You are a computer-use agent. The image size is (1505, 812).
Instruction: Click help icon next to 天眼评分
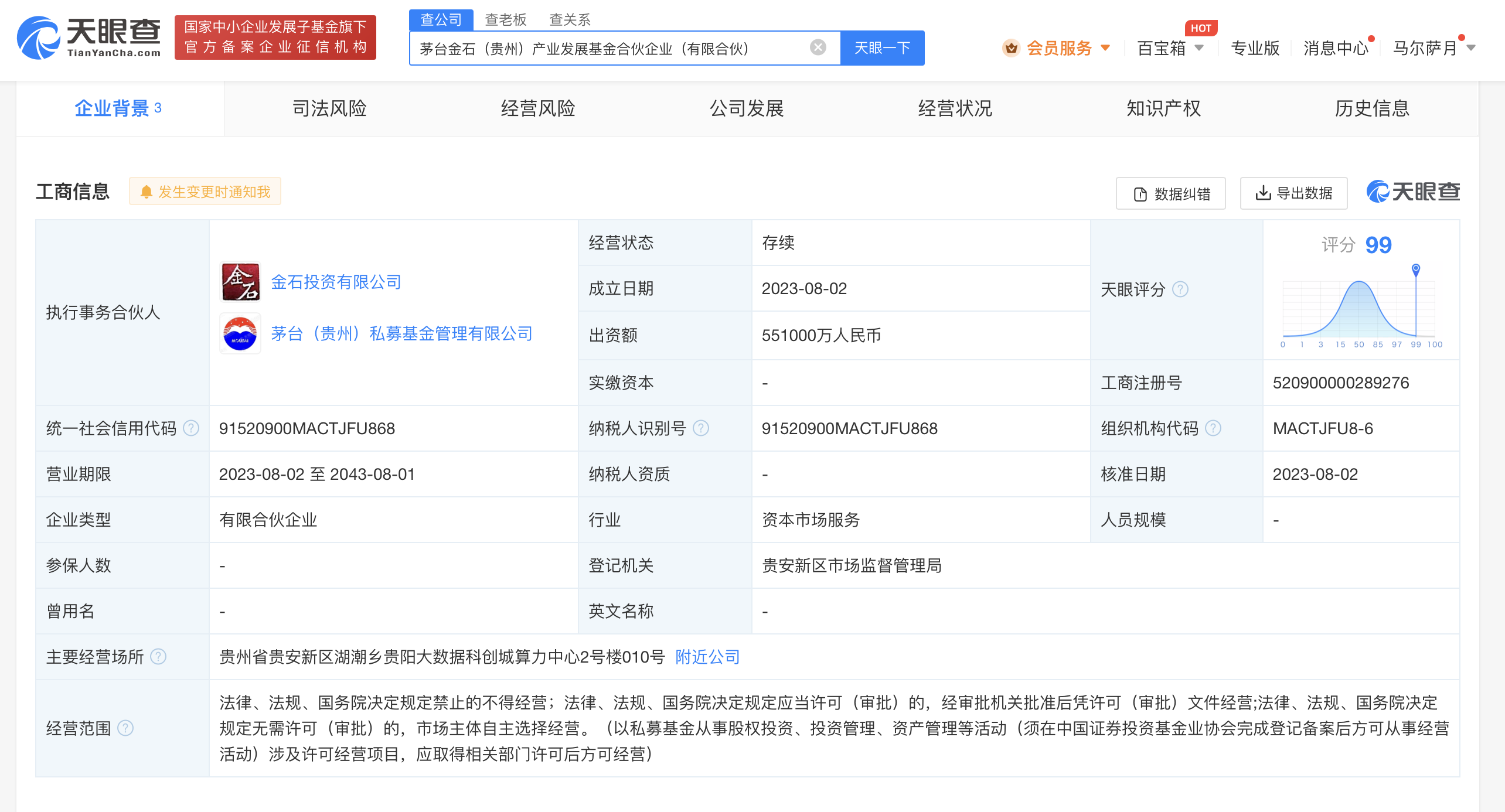click(1180, 289)
